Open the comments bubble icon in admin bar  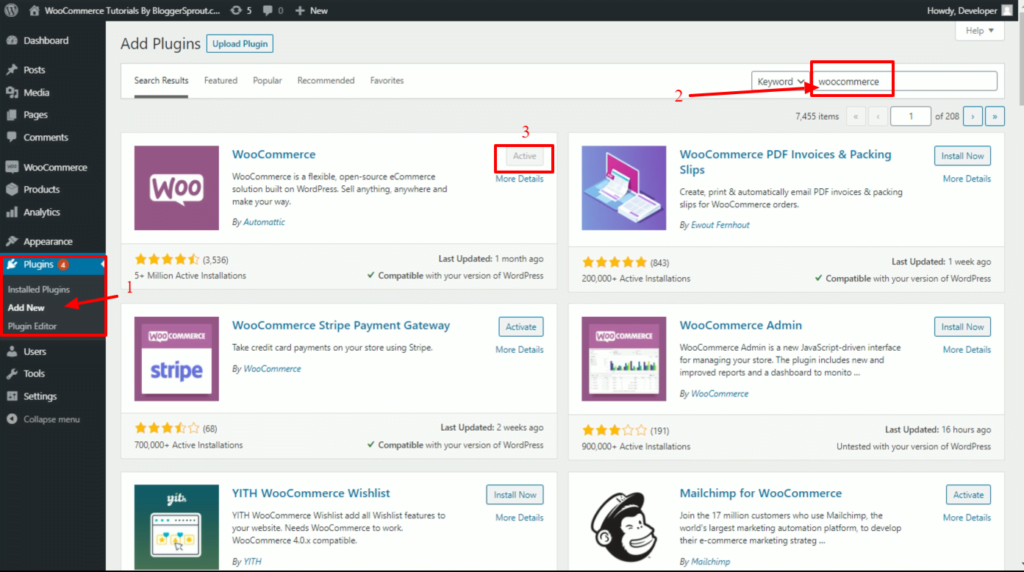pyautogui.click(x=268, y=10)
